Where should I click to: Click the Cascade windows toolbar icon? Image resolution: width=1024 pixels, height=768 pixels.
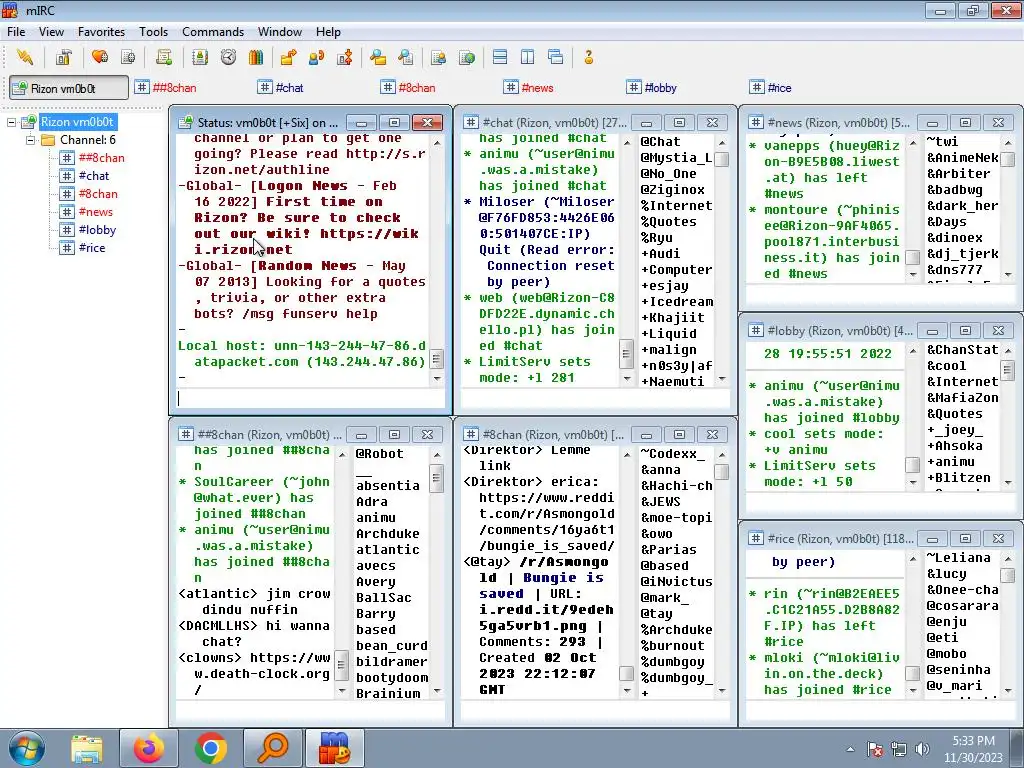click(x=556, y=57)
